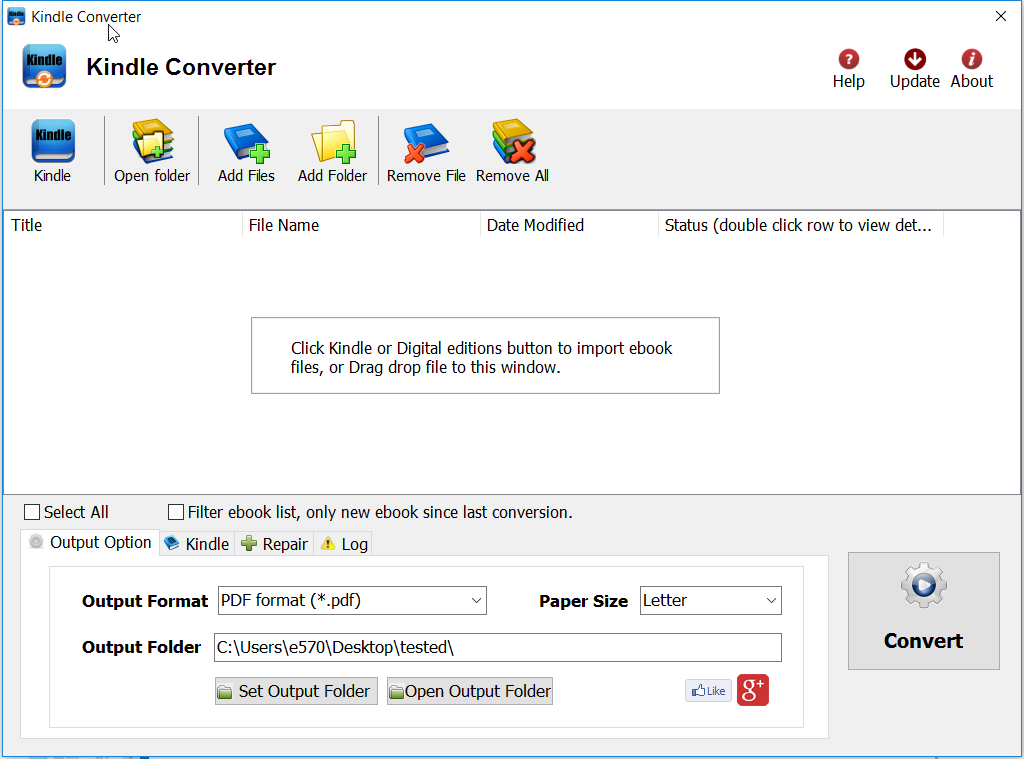Click into the Output Folder path field
Screen dimensions: 1024x759
(498, 647)
